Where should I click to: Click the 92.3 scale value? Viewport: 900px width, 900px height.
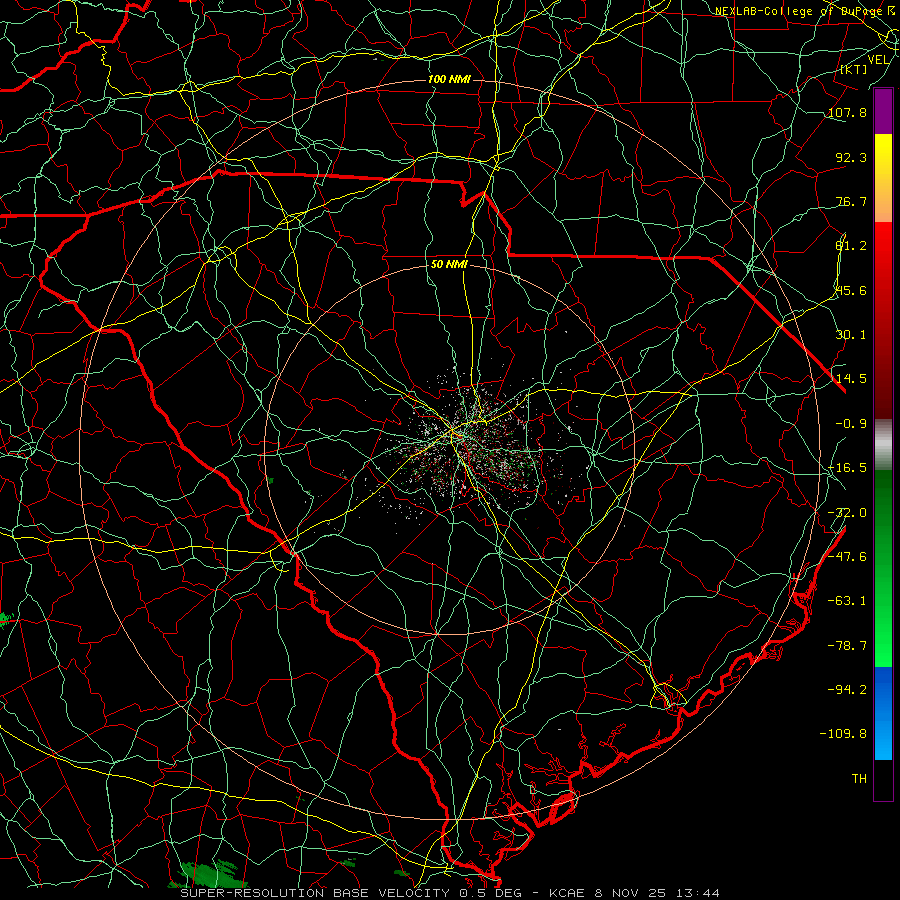click(851, 157)
